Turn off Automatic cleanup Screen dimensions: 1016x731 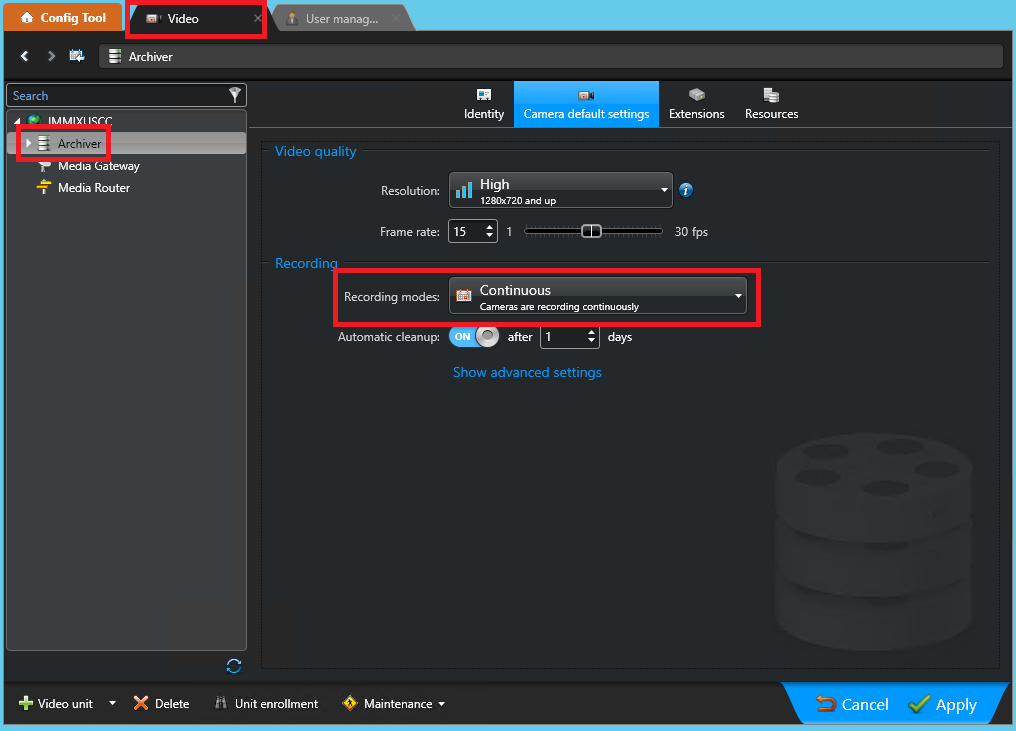tap(472, 336)
